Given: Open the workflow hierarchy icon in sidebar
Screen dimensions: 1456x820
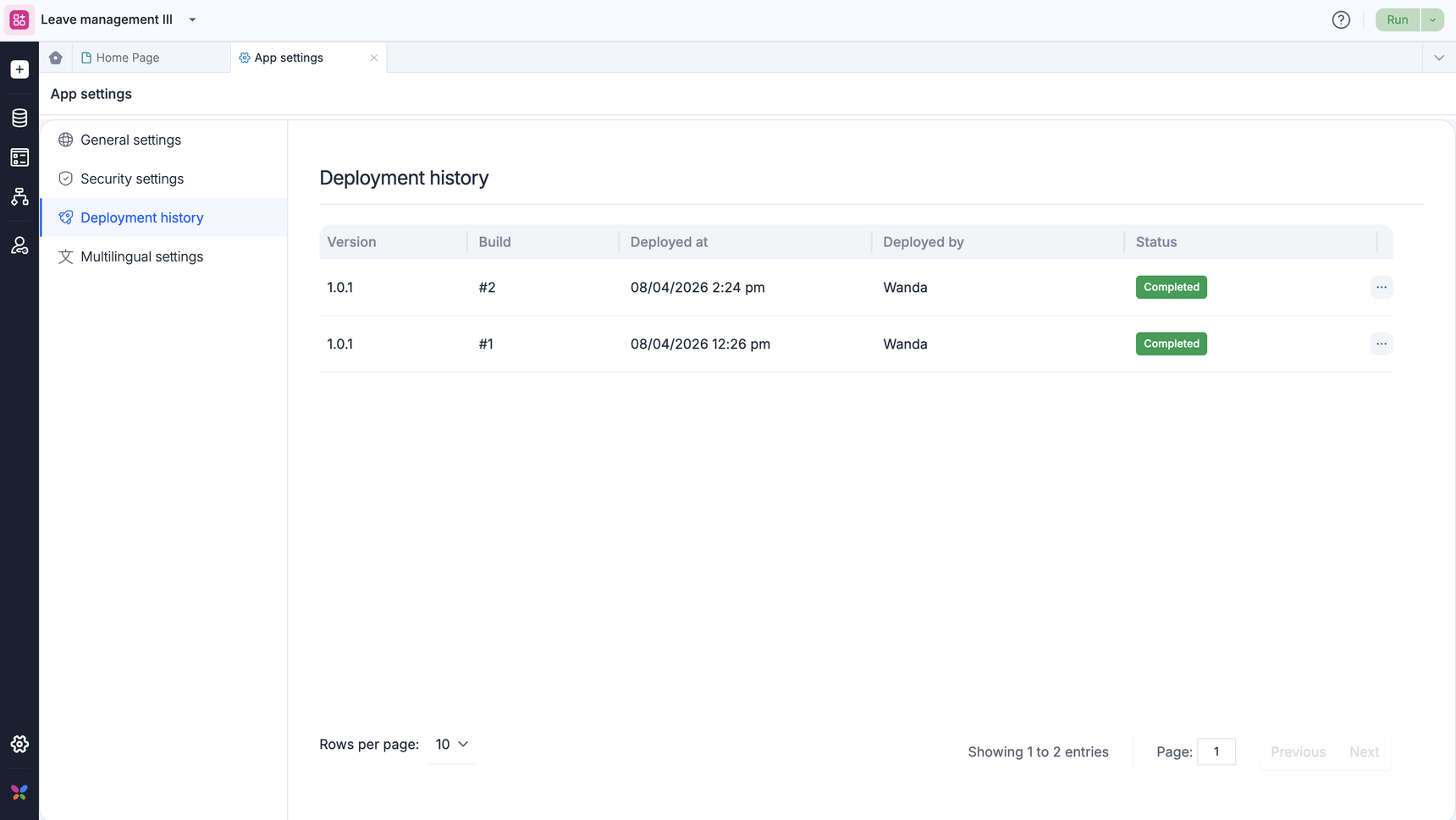Looking at the screenshot, I should (19, 197).
